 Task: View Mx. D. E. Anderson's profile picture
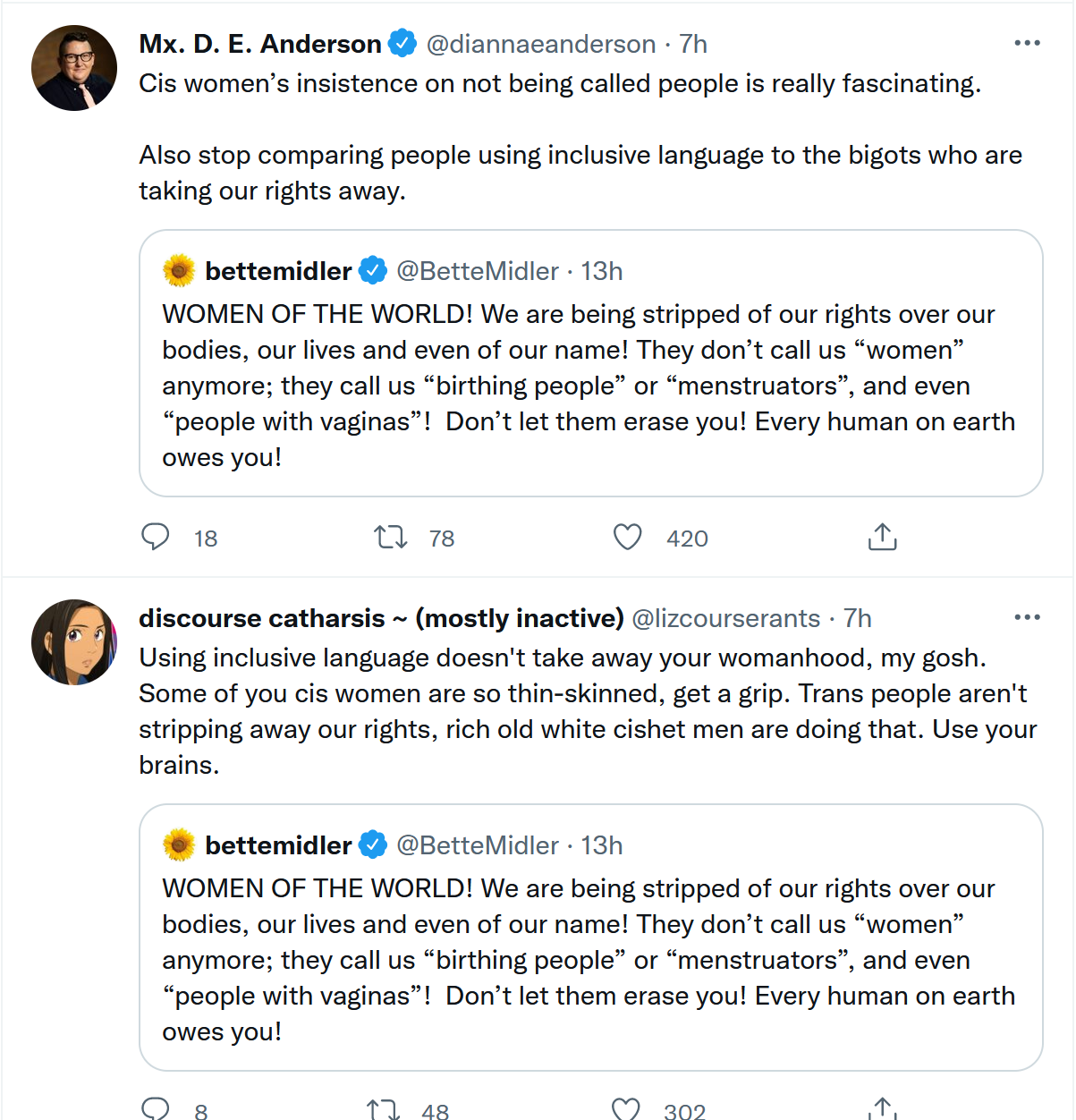[74, 68]
